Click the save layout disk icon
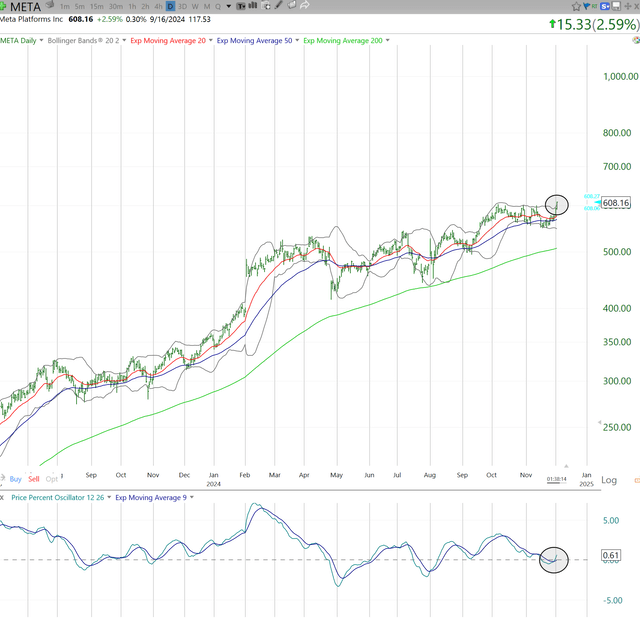 tap(616, 6)
